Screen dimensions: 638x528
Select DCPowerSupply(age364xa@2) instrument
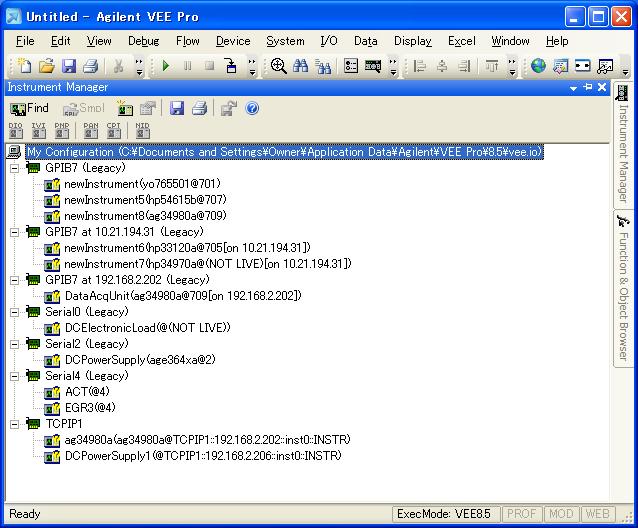coord(139,359)
